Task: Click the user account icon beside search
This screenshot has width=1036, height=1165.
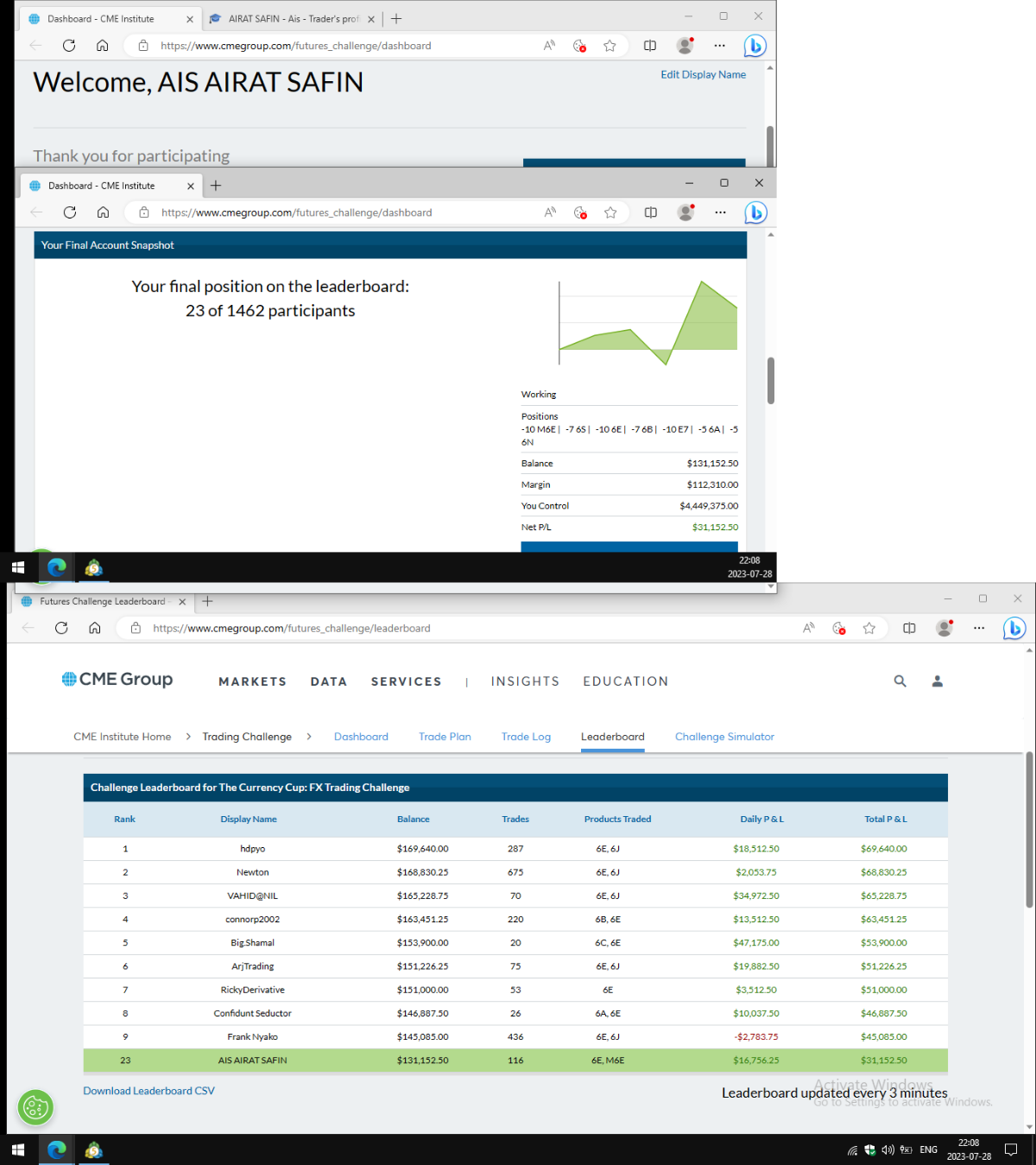Action: click(937, 681)
